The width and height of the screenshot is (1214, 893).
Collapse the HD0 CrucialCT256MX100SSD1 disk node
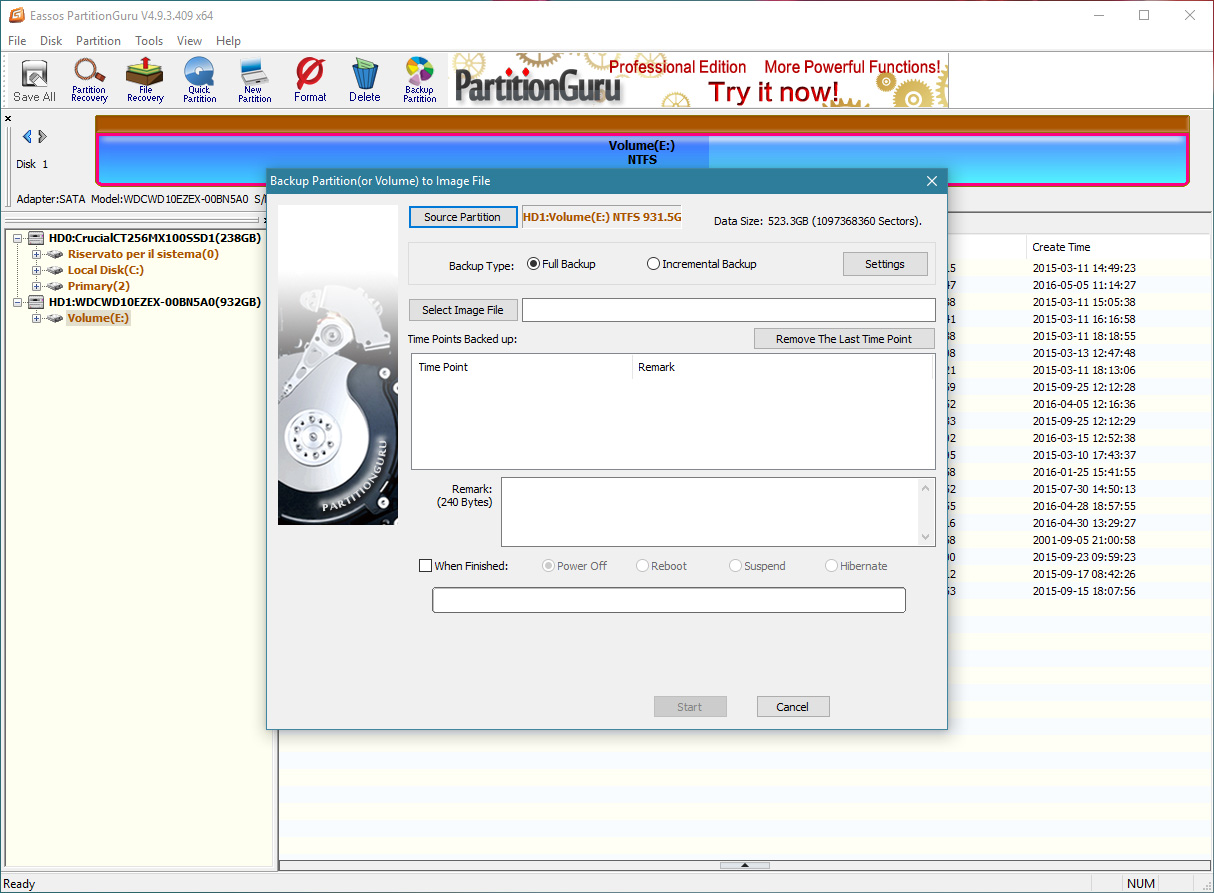(18, 238)
